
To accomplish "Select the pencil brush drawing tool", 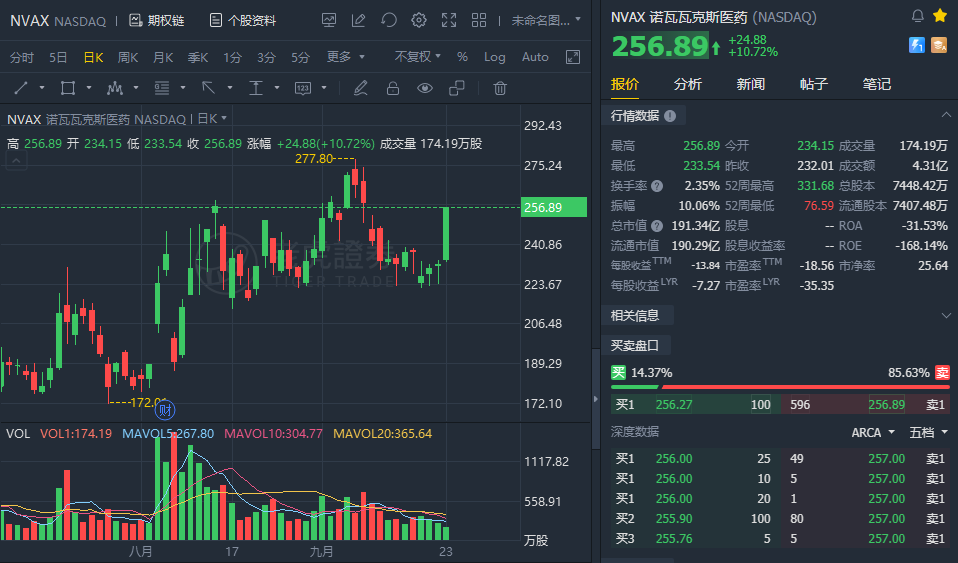I will pos(361,88).
